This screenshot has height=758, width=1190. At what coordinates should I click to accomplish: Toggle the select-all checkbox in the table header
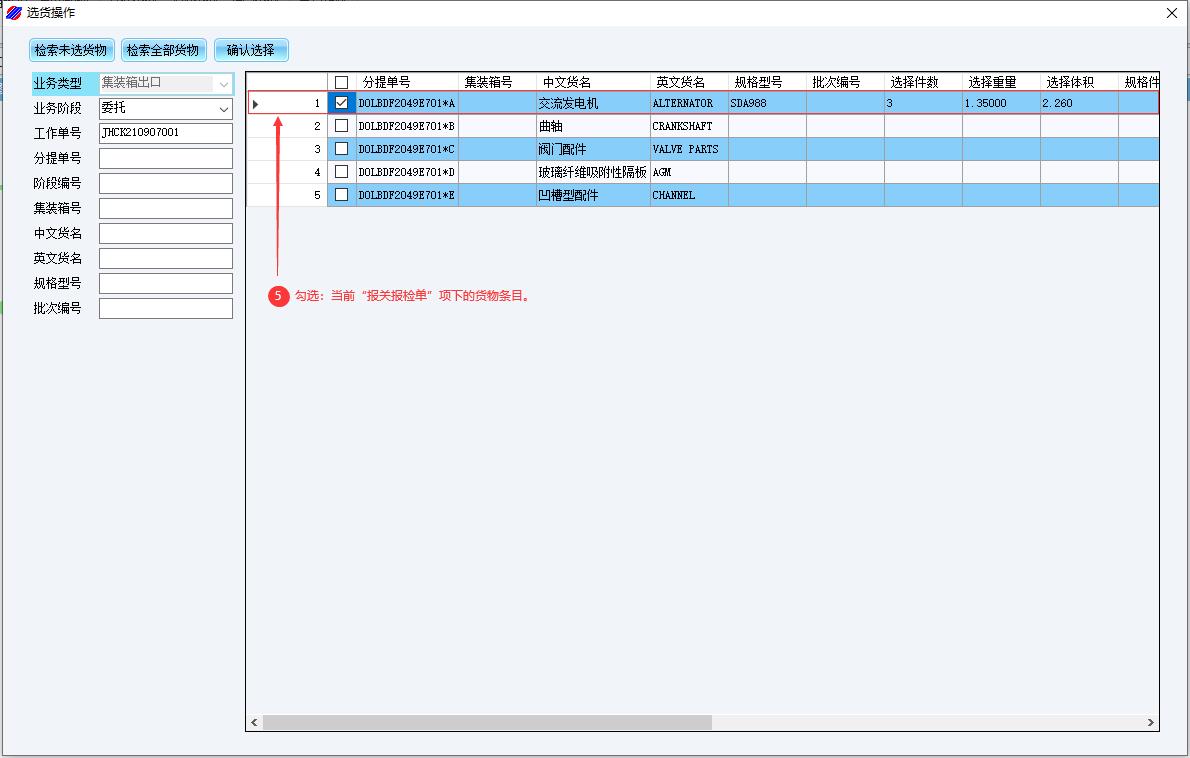(x=341, y=82)
